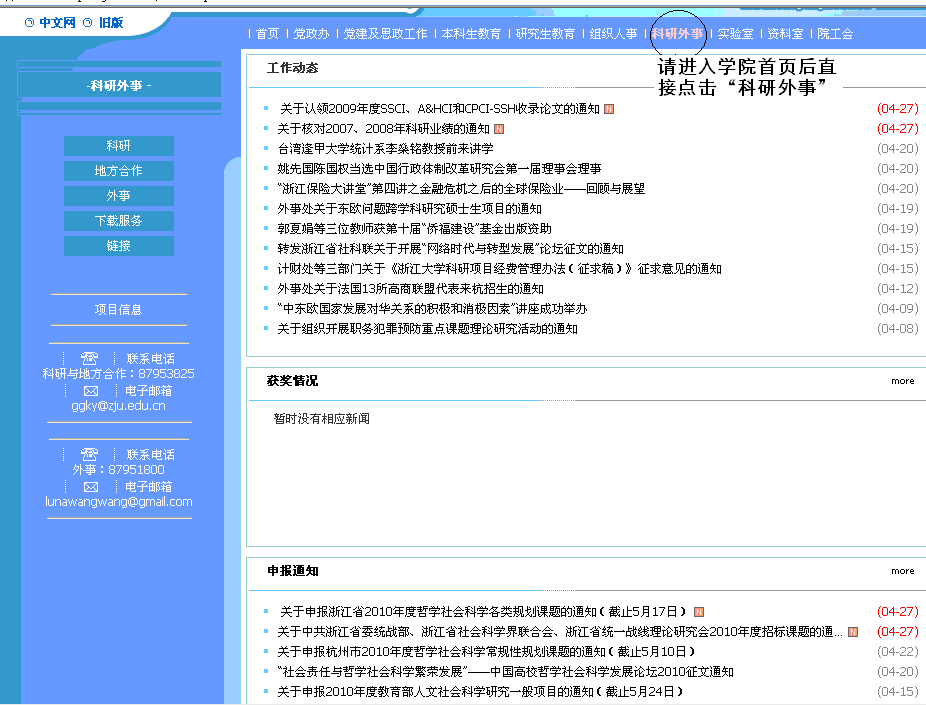Click the new badge beside 核对2007、2008年科研业绩 notice
The width and height of the screenshot is (926, 705).
click(499, 129)
